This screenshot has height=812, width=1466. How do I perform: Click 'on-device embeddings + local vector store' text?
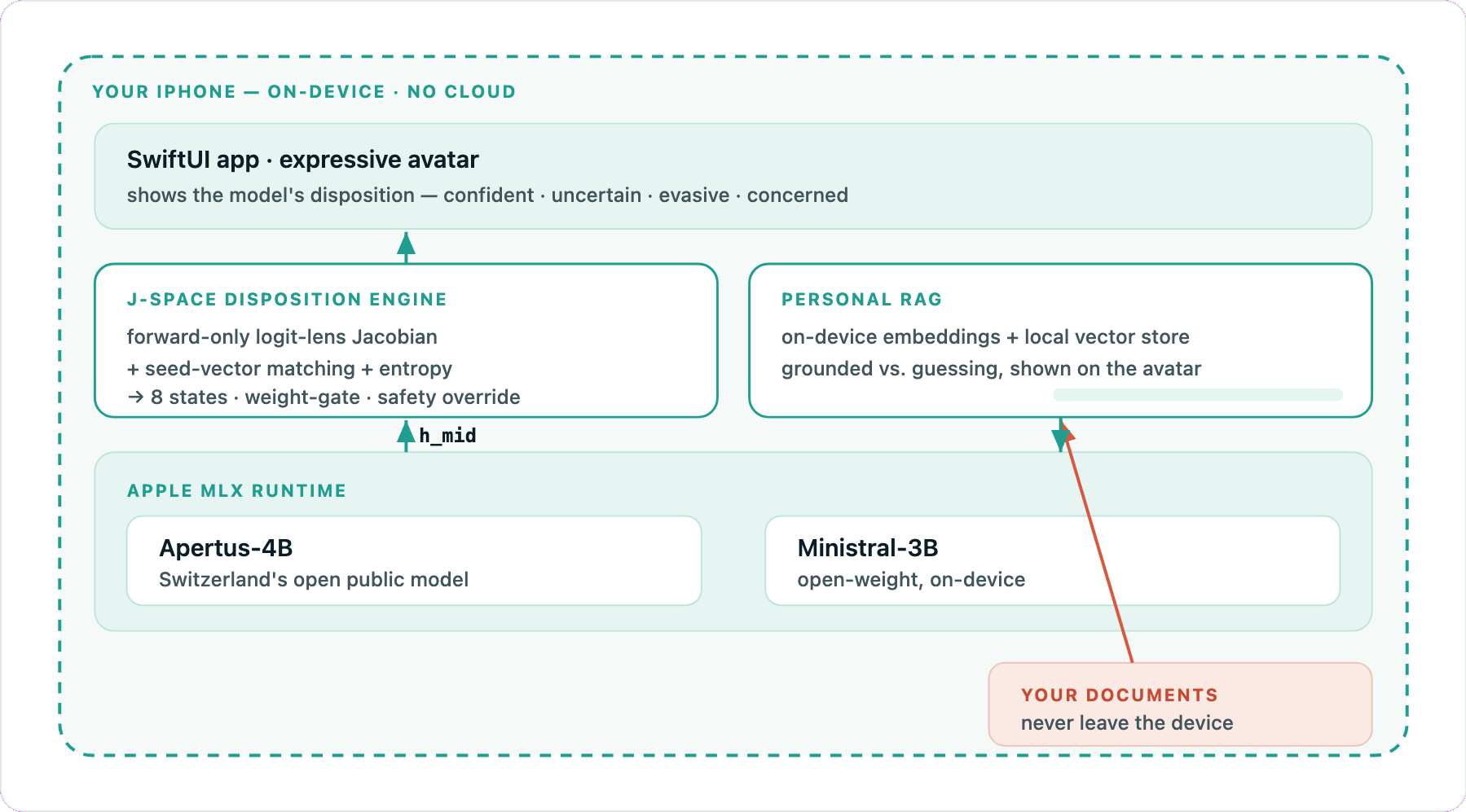tap(985, 337)
